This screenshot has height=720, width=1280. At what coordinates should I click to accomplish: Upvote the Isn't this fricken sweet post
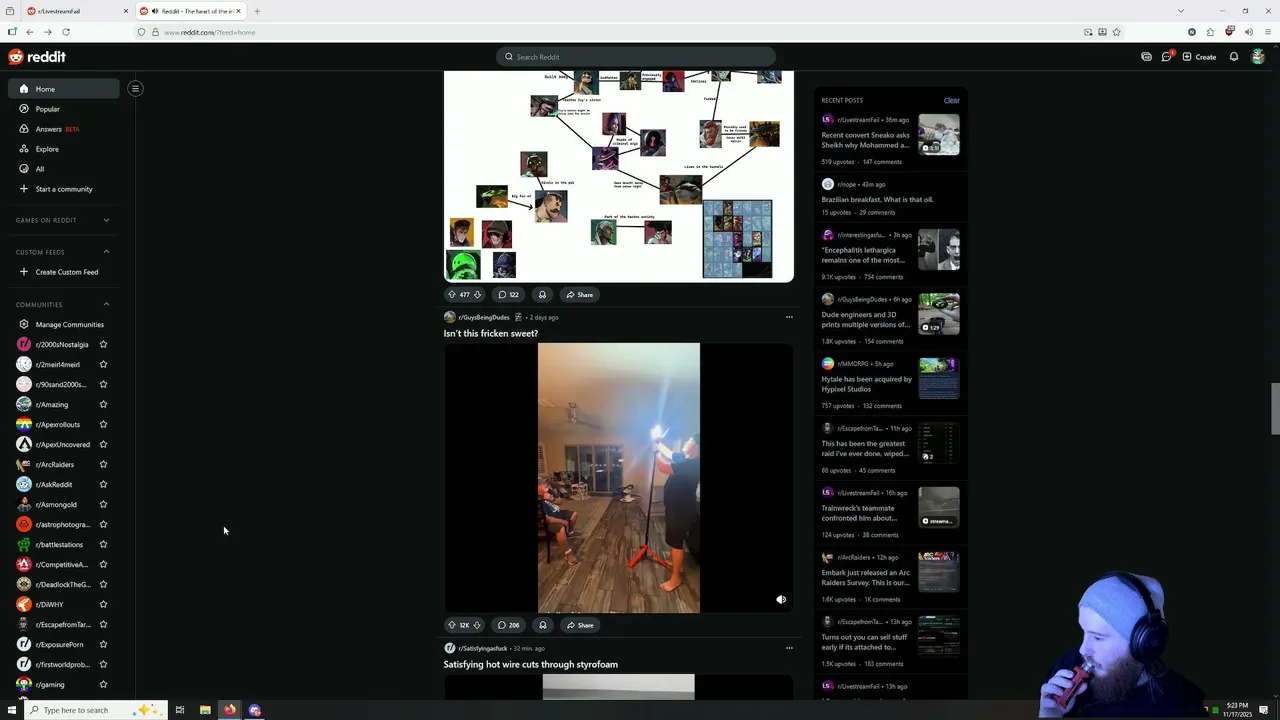(x=451, y=625)
